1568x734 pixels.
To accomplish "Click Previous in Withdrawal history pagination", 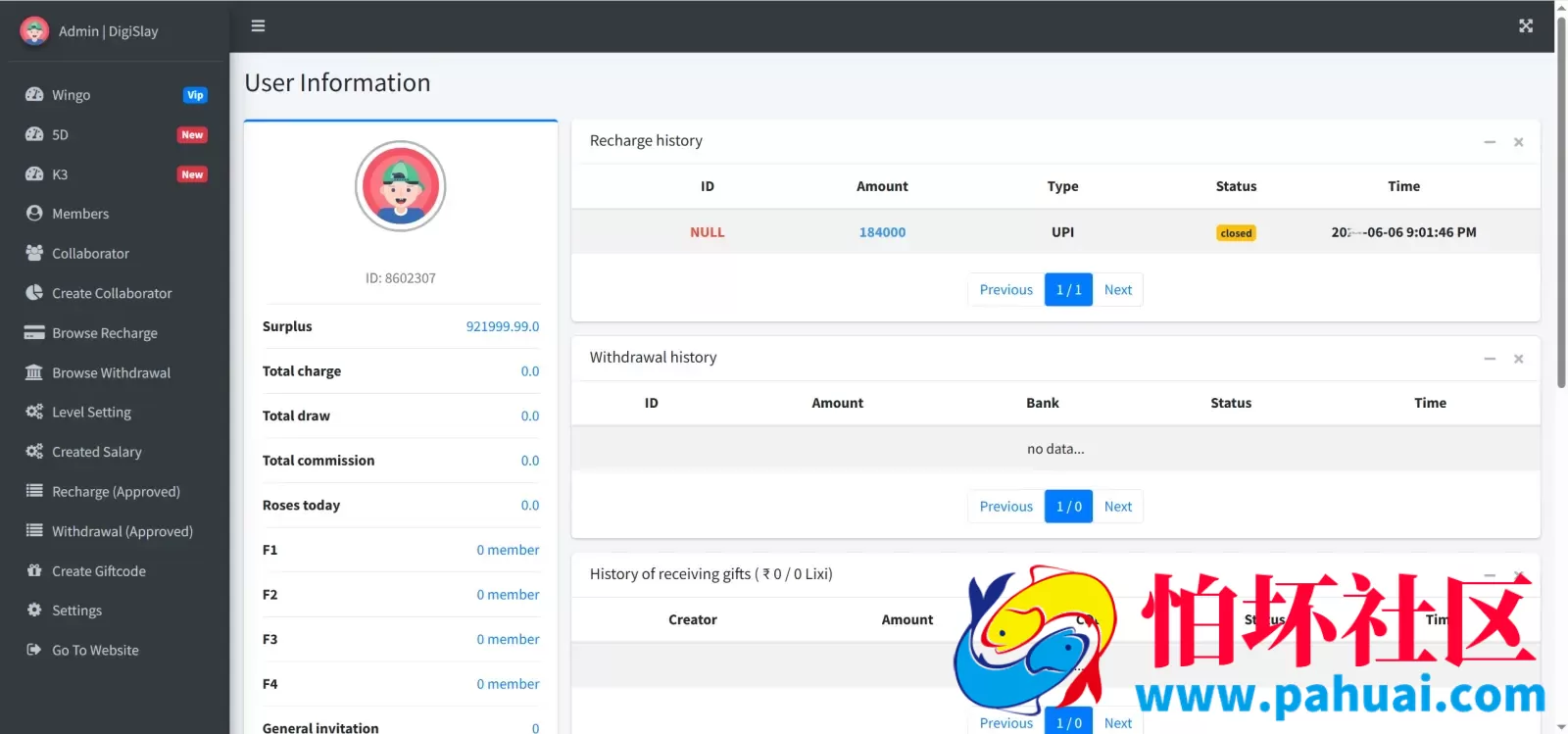I will click(1005, 507).
